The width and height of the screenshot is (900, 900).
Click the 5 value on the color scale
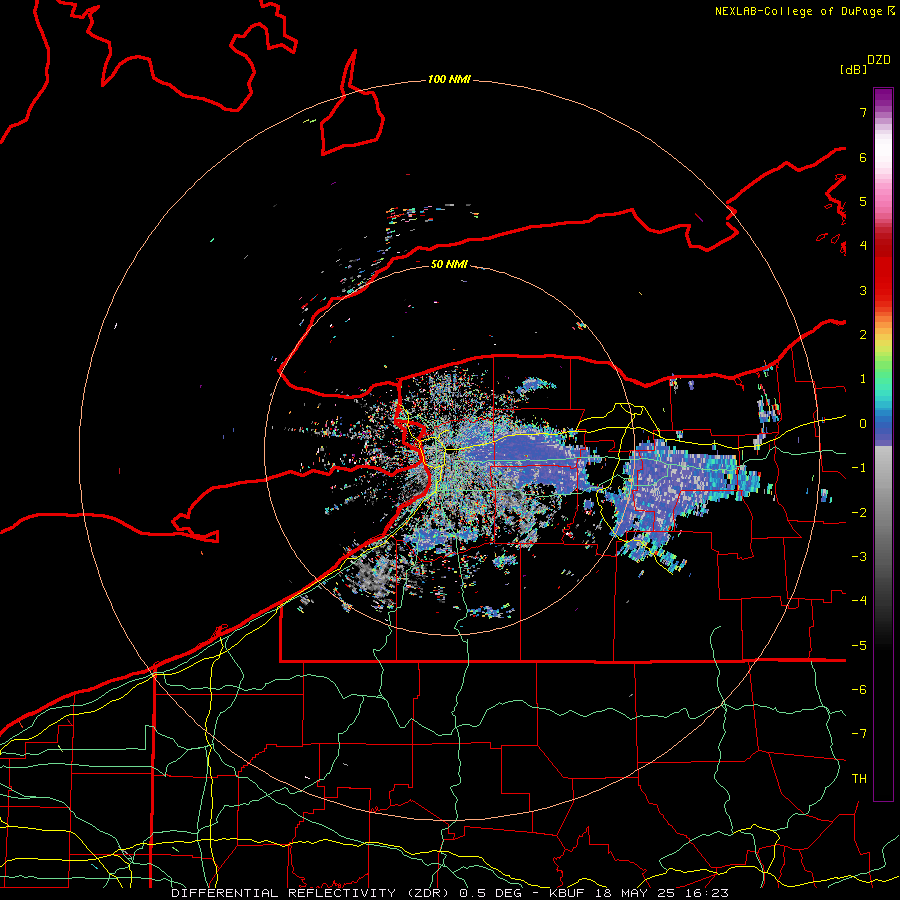(863, 201)
